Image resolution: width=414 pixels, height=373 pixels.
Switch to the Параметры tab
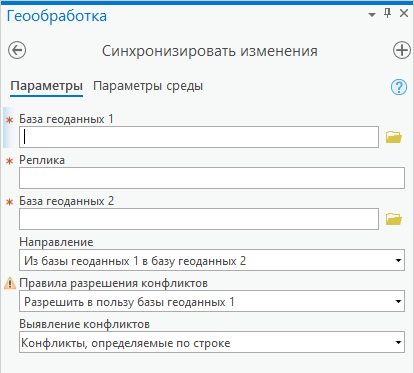pos(46,86)
